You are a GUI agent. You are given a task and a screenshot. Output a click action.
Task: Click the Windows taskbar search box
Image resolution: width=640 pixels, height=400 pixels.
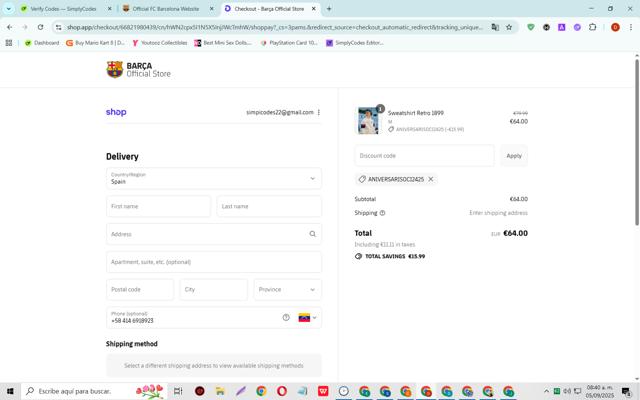94,391
